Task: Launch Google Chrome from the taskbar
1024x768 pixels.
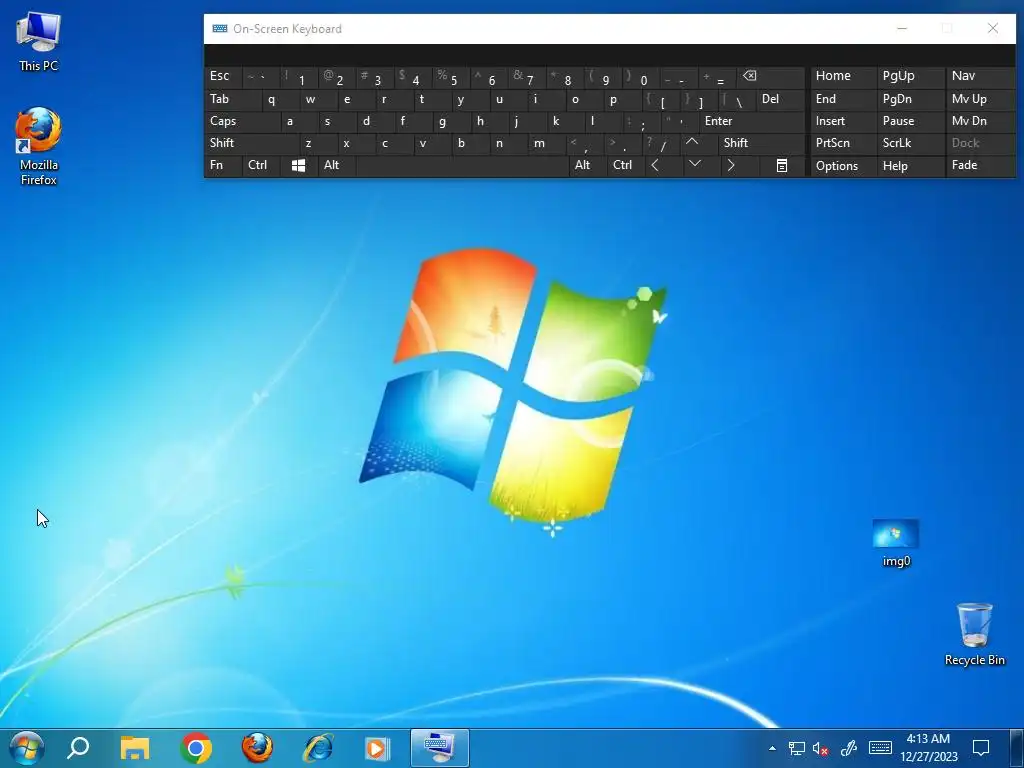Action: (x=196, y=748)
